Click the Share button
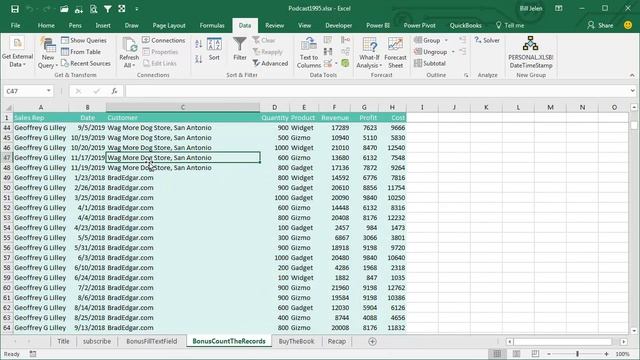640x360 pixels. click(600, 25)
